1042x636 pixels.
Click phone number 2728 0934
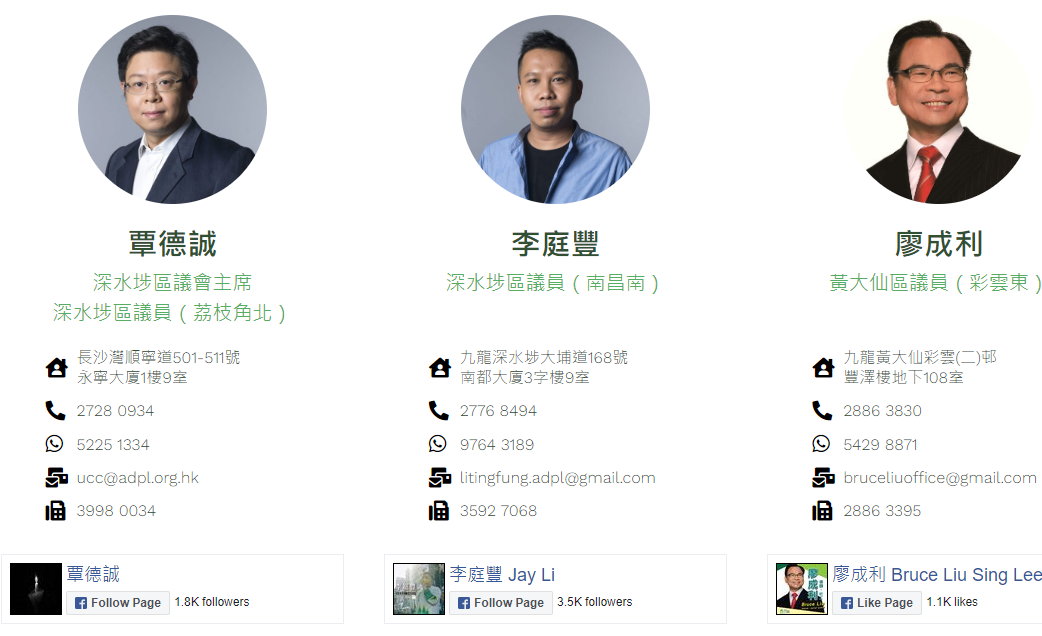(115, 411)
